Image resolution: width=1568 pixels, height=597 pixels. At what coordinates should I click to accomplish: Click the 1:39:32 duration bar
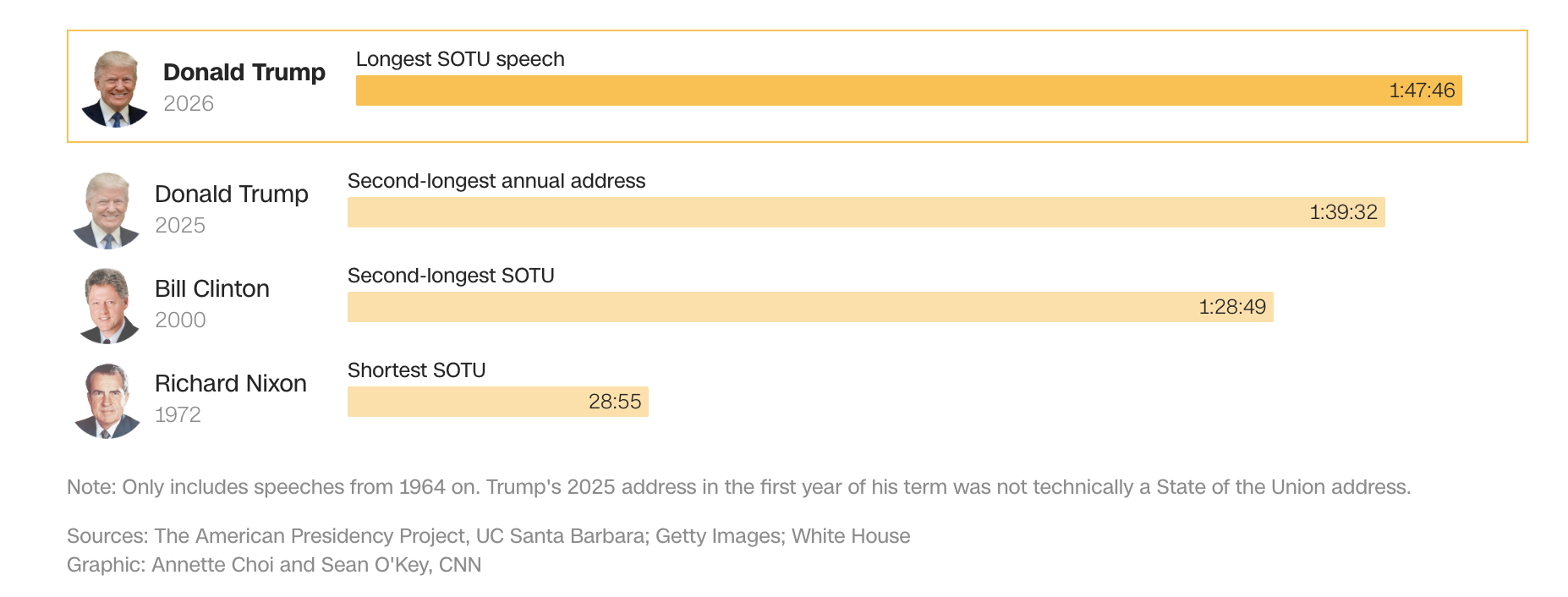point(865,212)
